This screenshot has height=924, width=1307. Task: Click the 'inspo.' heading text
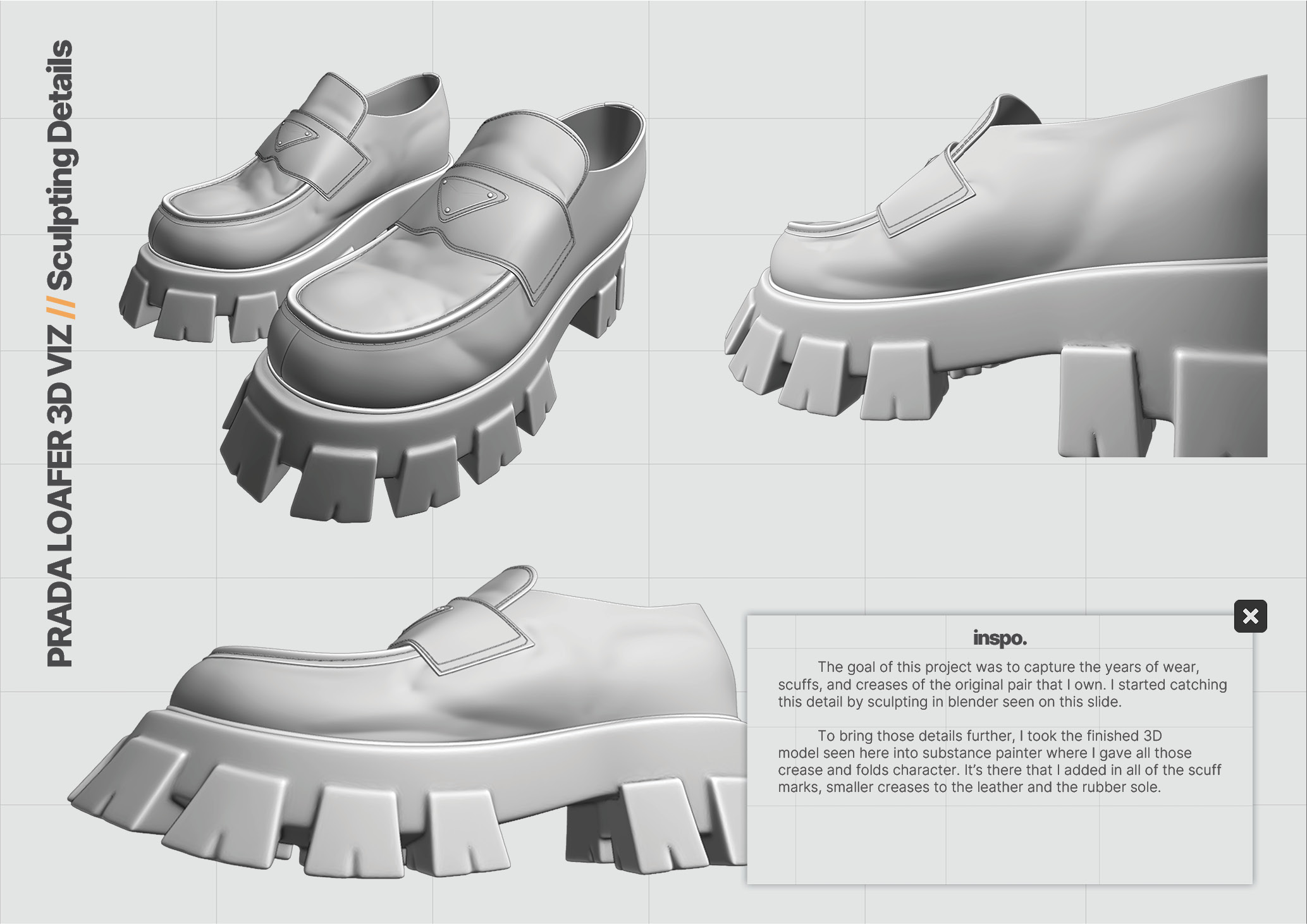(x=1000, y=638)
